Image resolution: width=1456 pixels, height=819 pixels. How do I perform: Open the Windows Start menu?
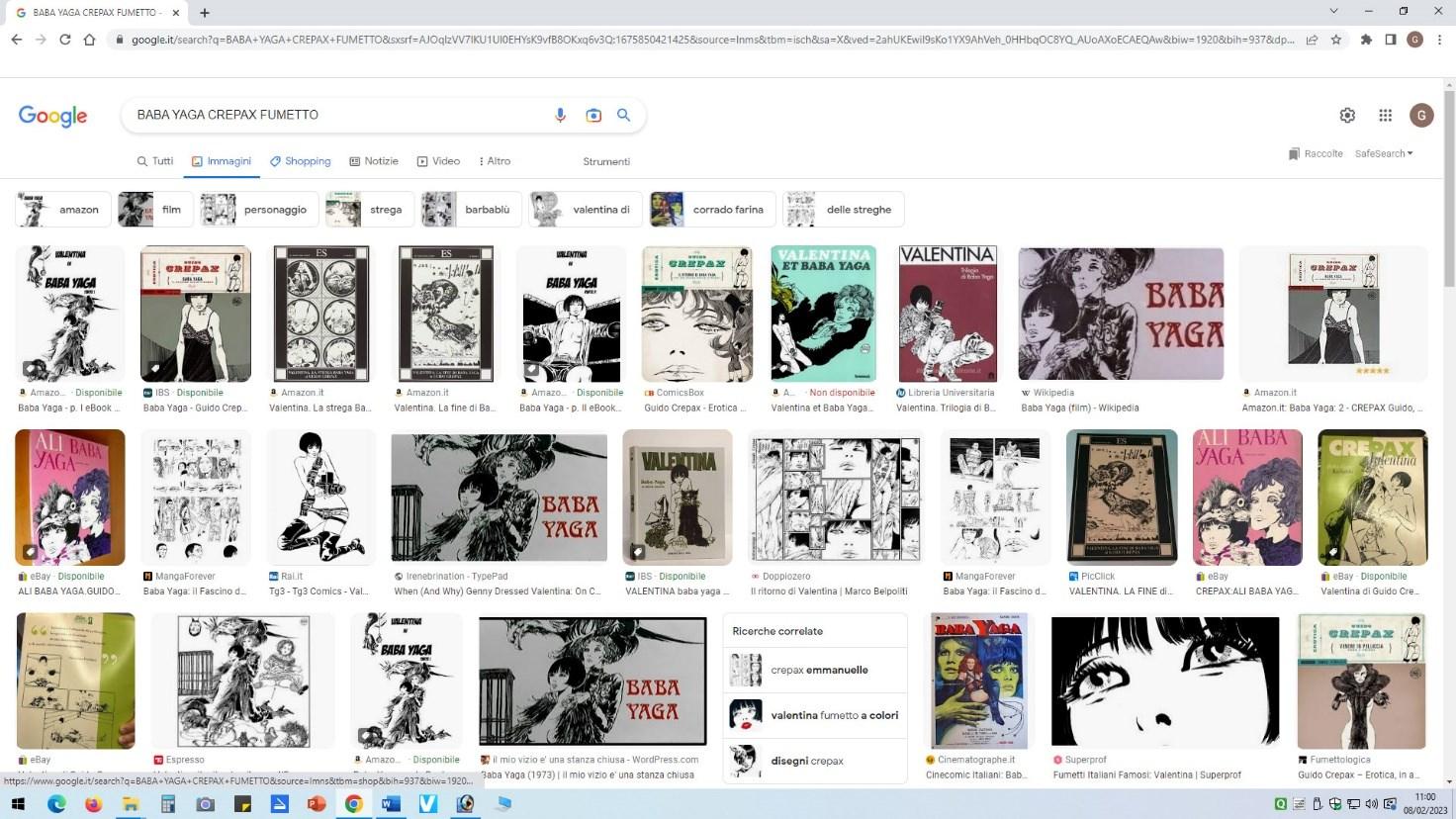click(x=19, y=804)
